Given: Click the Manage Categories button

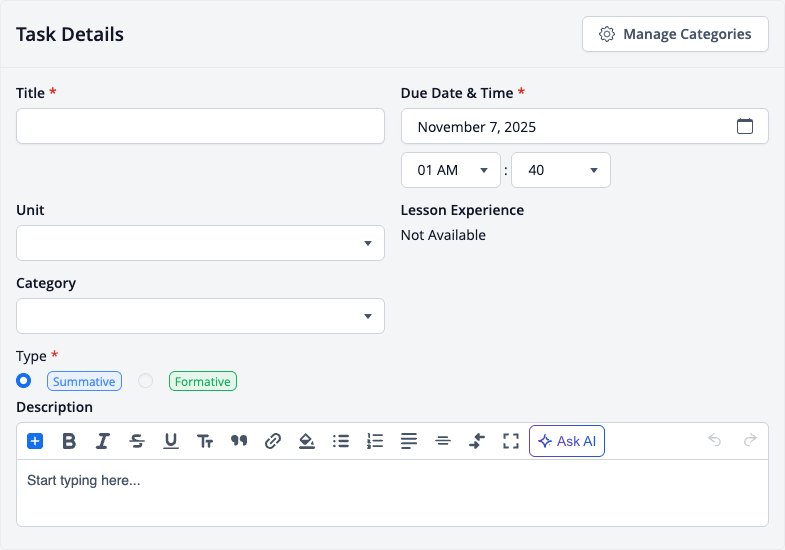Looking at the screenshot, I should coord(675,34).
